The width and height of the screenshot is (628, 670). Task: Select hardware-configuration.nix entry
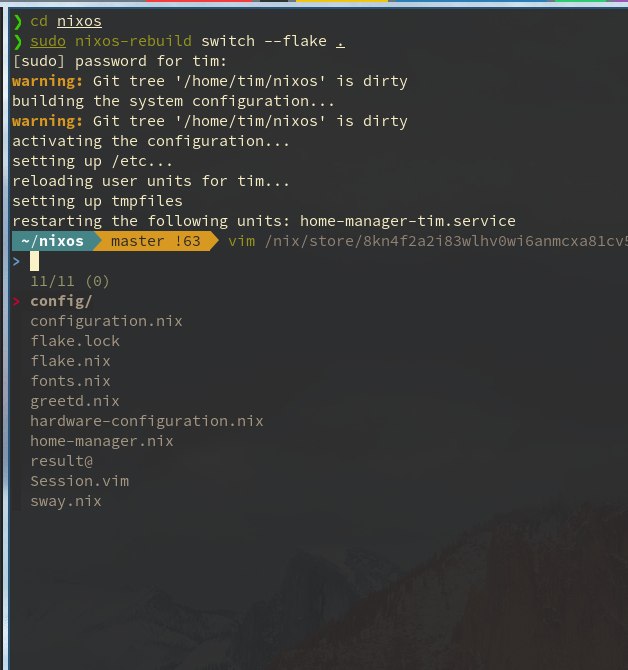(147, 421)
